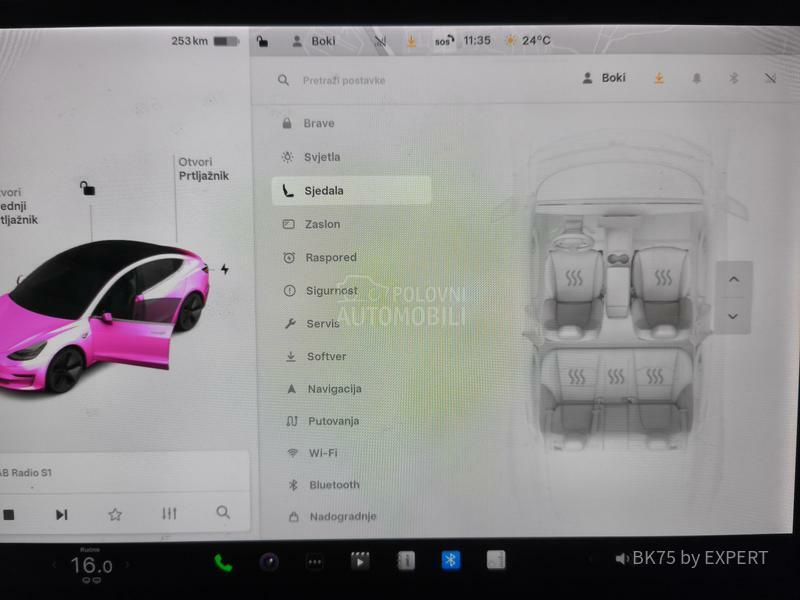Screen dimensions: 800x600
Task: Open the Zaslon settings menu
Action: tap(322, 224)
